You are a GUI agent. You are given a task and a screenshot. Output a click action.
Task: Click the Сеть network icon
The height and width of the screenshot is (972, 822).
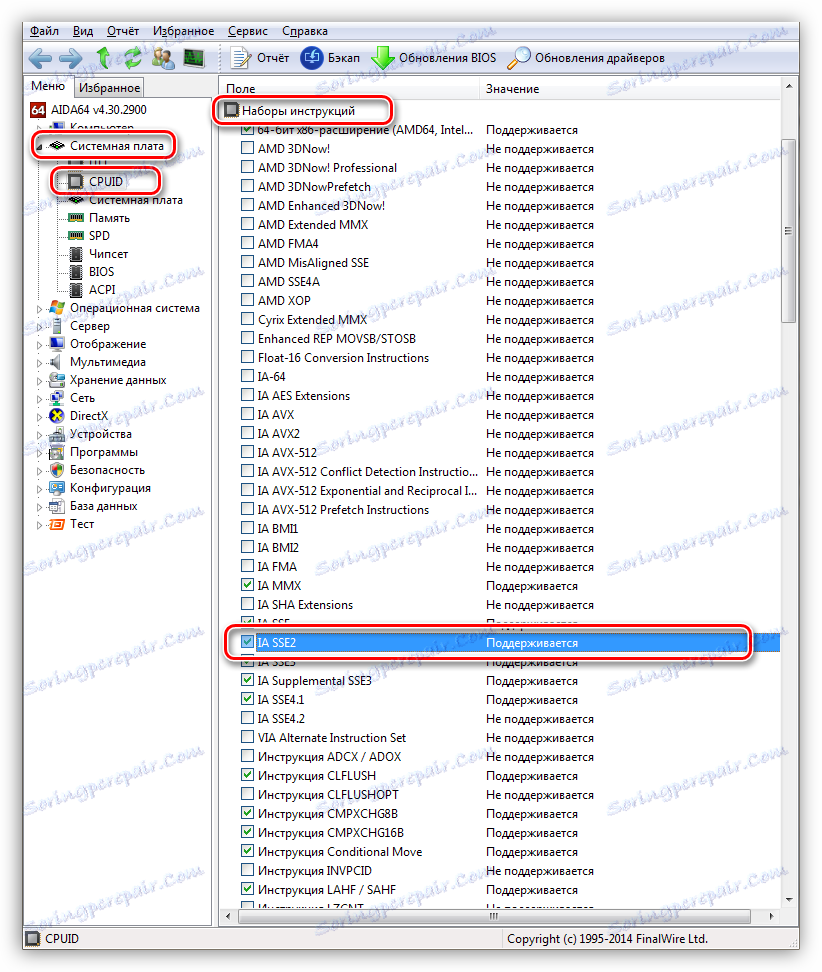tap(57, 397)
